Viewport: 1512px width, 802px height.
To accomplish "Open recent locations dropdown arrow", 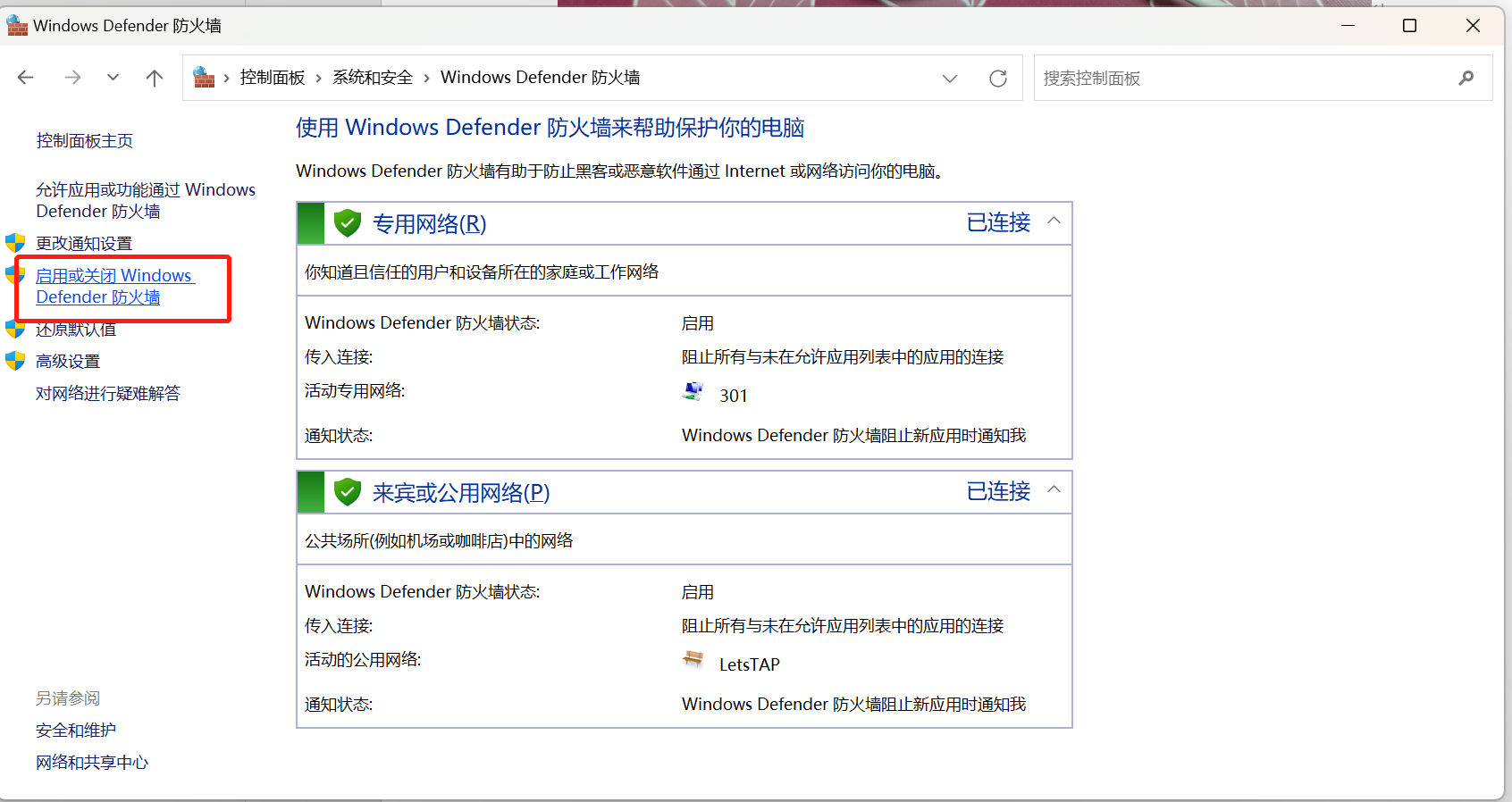I will tap(113, 78).
